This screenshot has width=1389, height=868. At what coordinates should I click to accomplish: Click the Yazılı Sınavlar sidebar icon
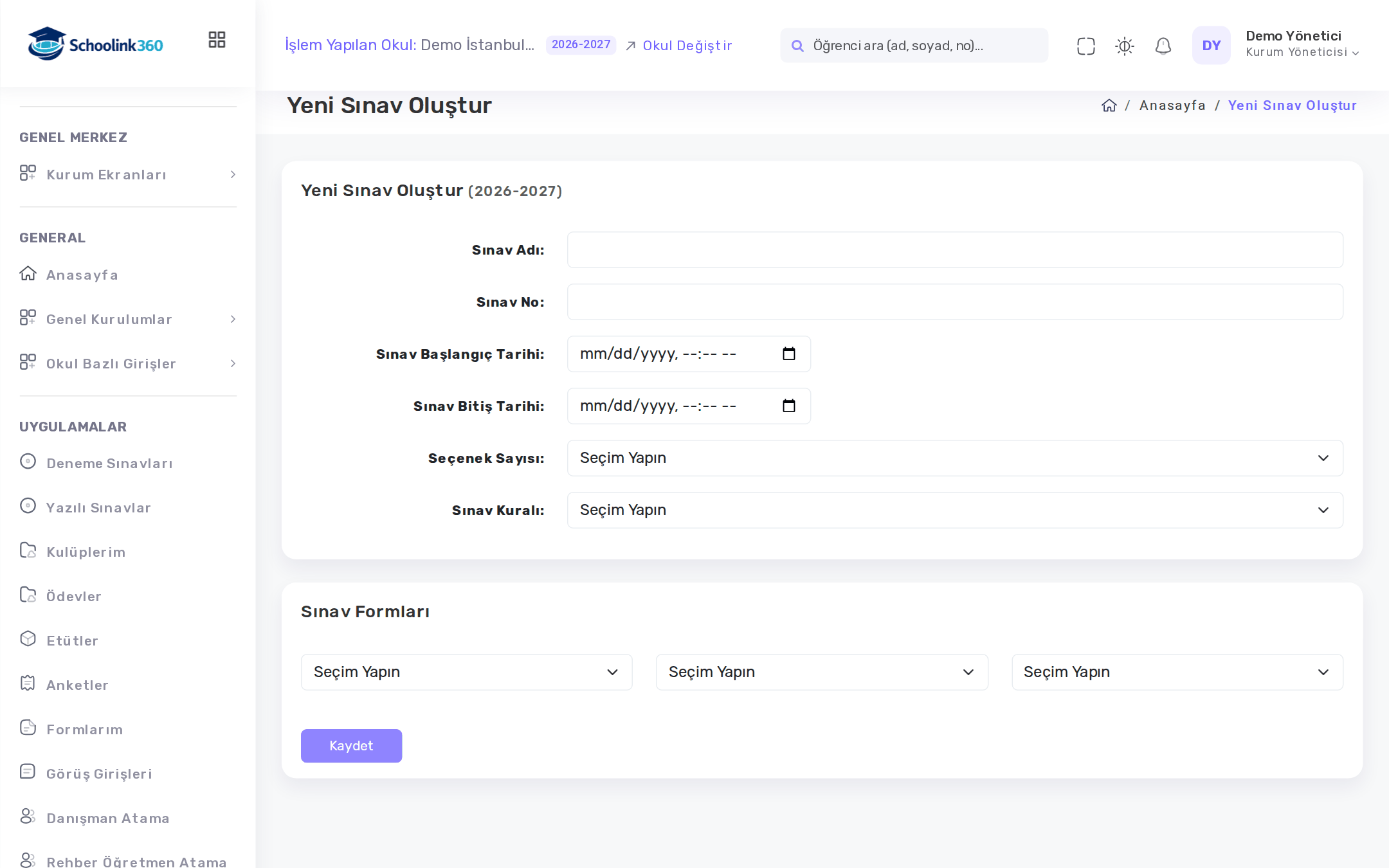tap(28, 506)
